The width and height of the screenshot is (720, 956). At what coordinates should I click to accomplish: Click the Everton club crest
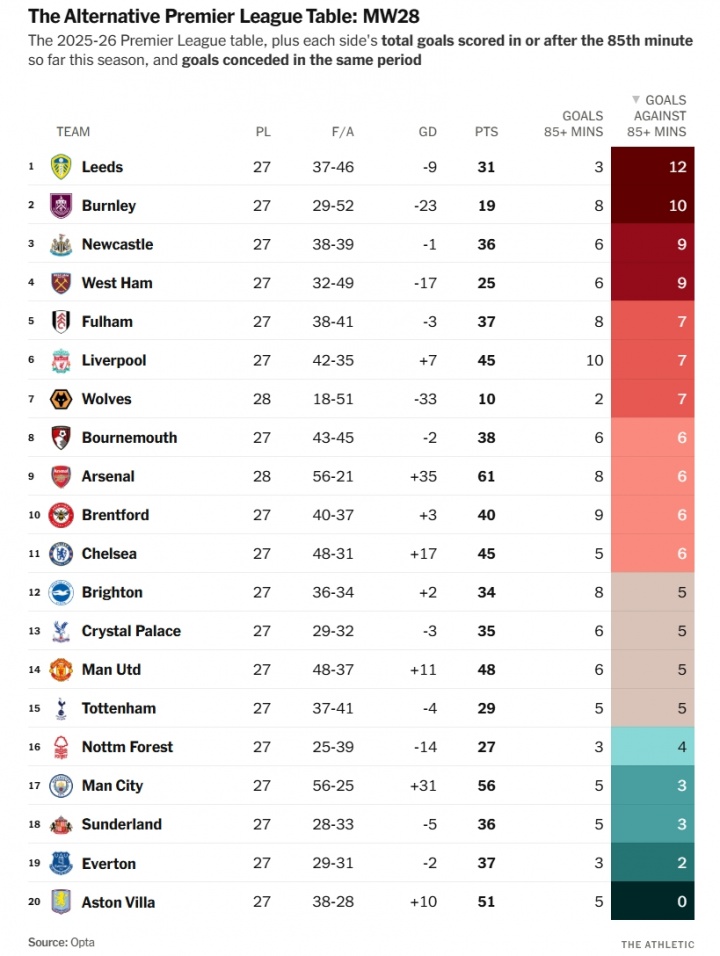coord(61,863)
